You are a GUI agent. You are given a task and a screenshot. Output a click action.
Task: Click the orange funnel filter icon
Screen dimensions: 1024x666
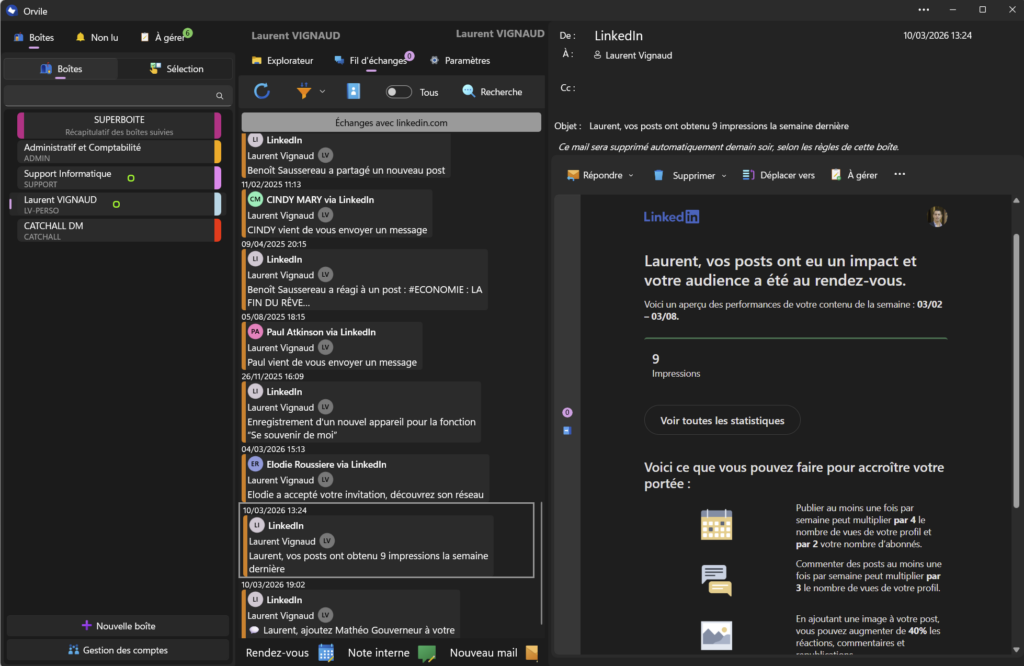pos(304,92)
